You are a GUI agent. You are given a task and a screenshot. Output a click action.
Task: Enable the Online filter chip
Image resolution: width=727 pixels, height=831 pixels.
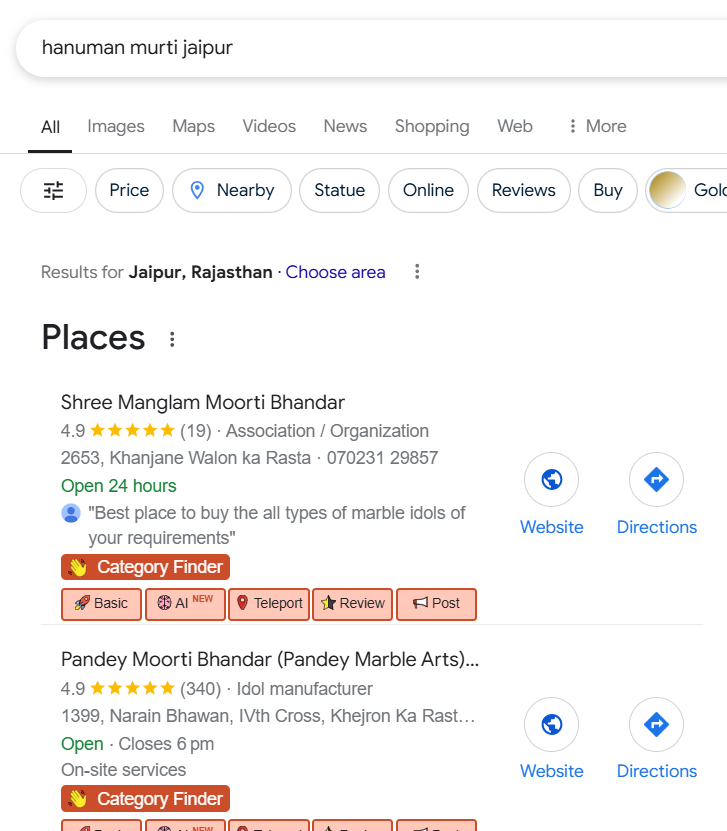[428, 191]
